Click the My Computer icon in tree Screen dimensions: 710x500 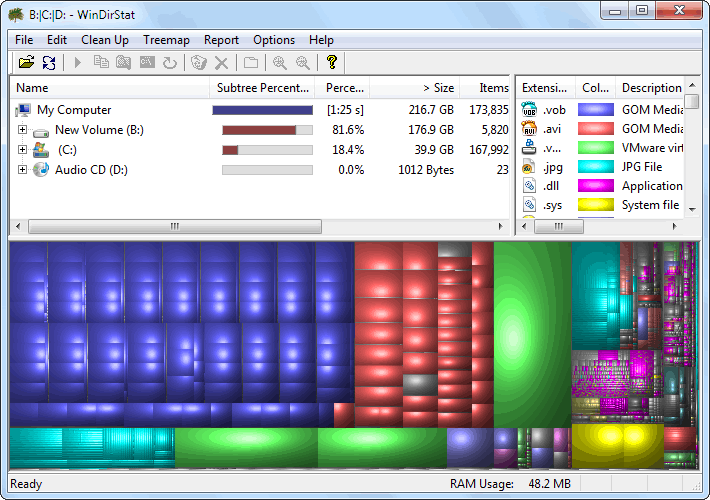(23, 110)
